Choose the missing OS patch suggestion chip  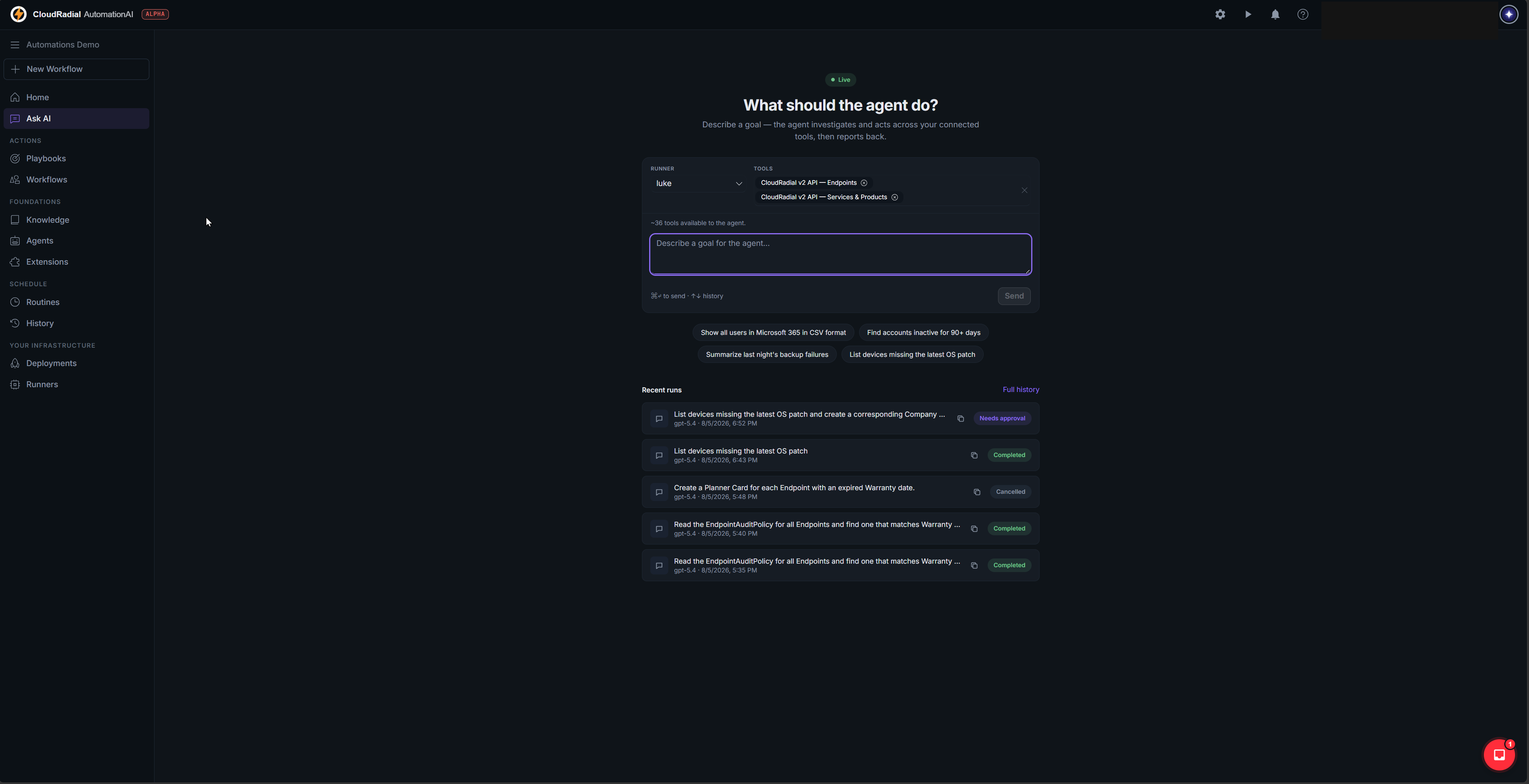[x=912, y=354]
